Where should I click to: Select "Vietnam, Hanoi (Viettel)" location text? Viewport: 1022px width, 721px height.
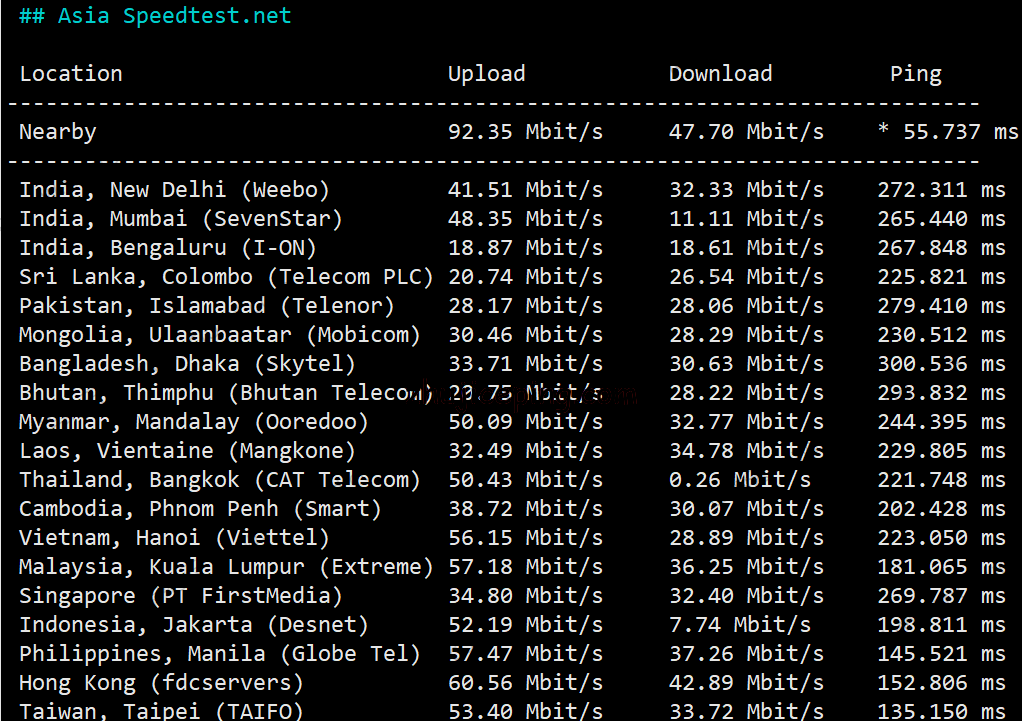[174, 538]
